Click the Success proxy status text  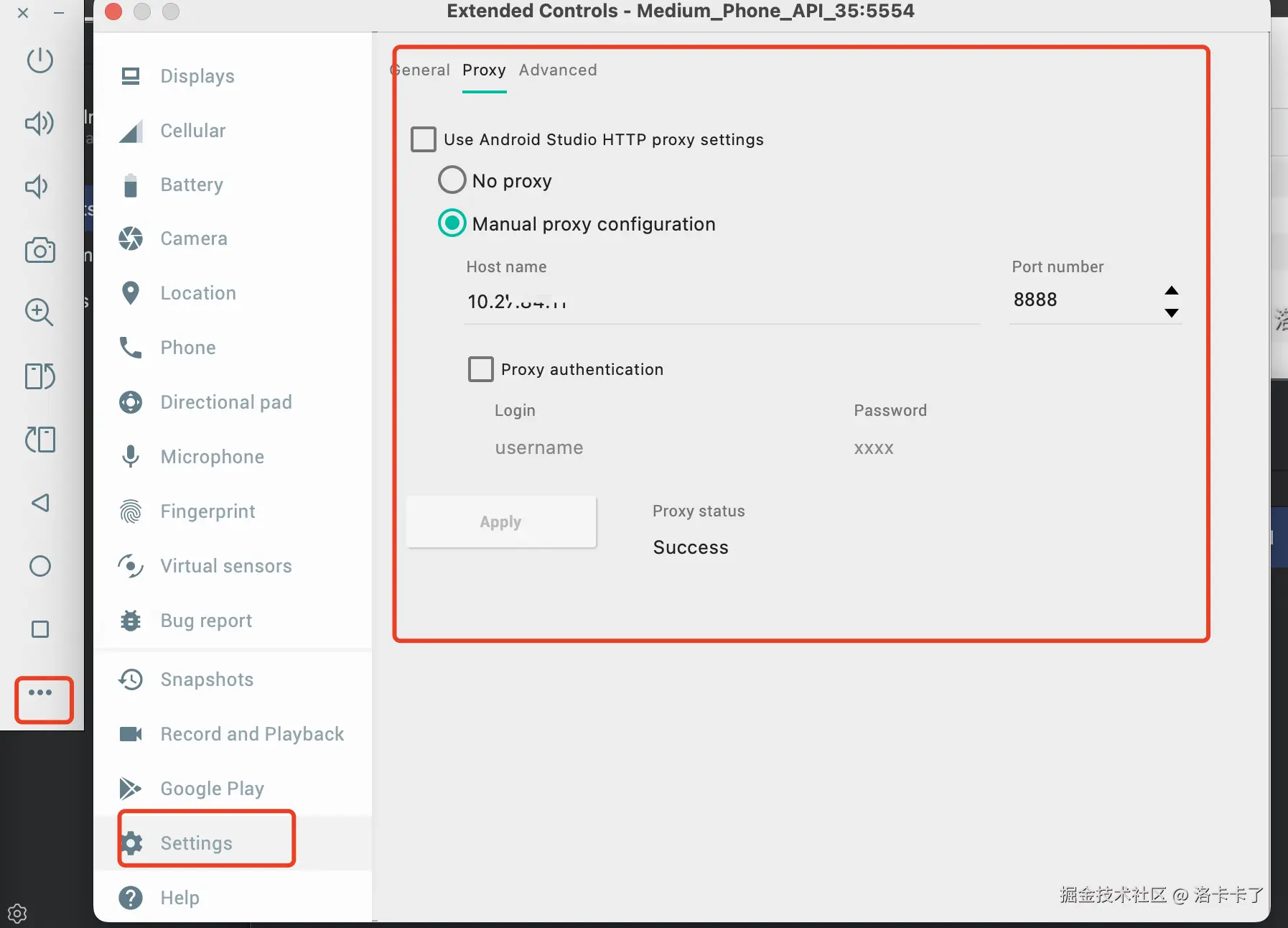point(691,547)
